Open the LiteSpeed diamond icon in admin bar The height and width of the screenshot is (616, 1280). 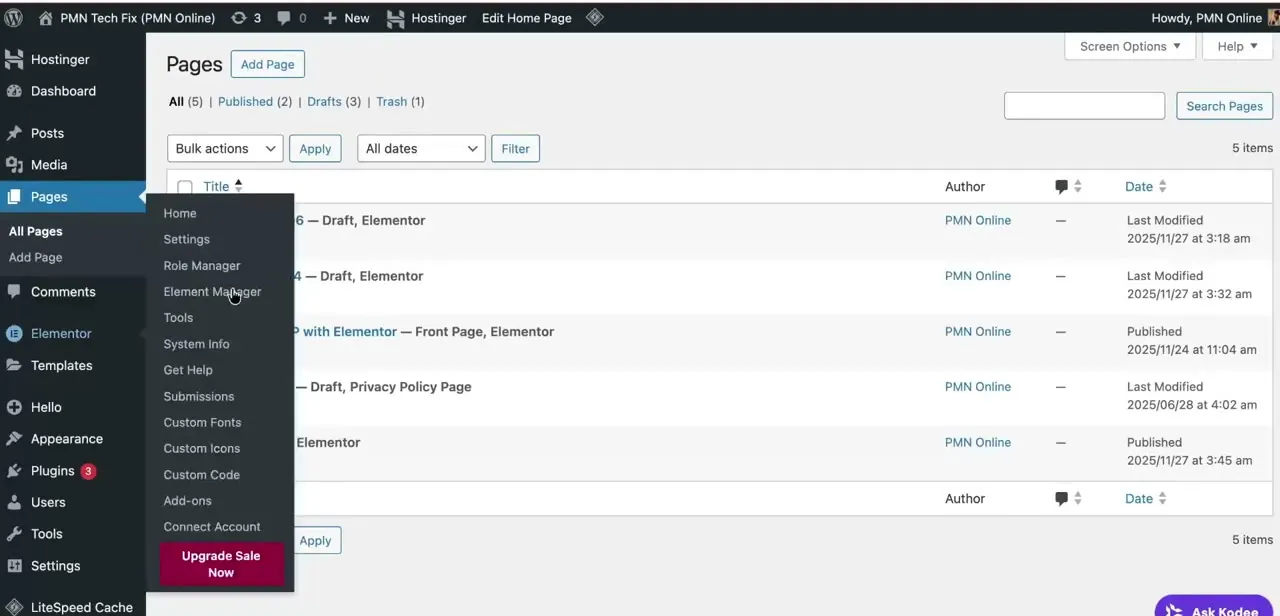click(x=594, y=17)
